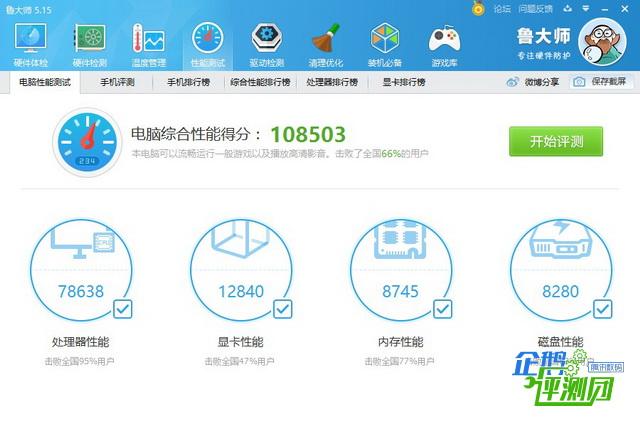This screenshot has height=427, width=640.
Task: Click the processor score 78638
Action: (x=81, y=291)
